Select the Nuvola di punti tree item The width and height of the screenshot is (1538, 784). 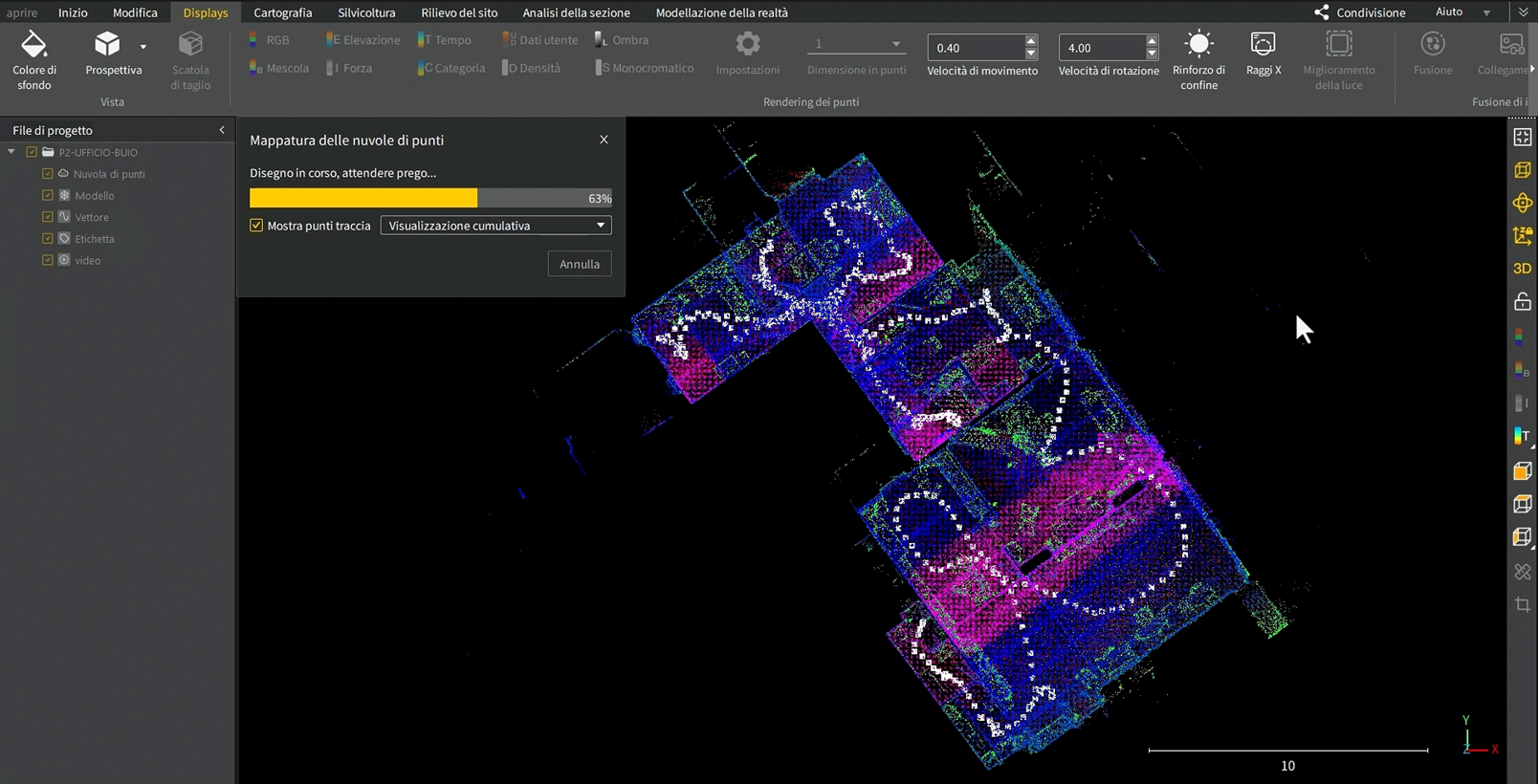point(109,174)
